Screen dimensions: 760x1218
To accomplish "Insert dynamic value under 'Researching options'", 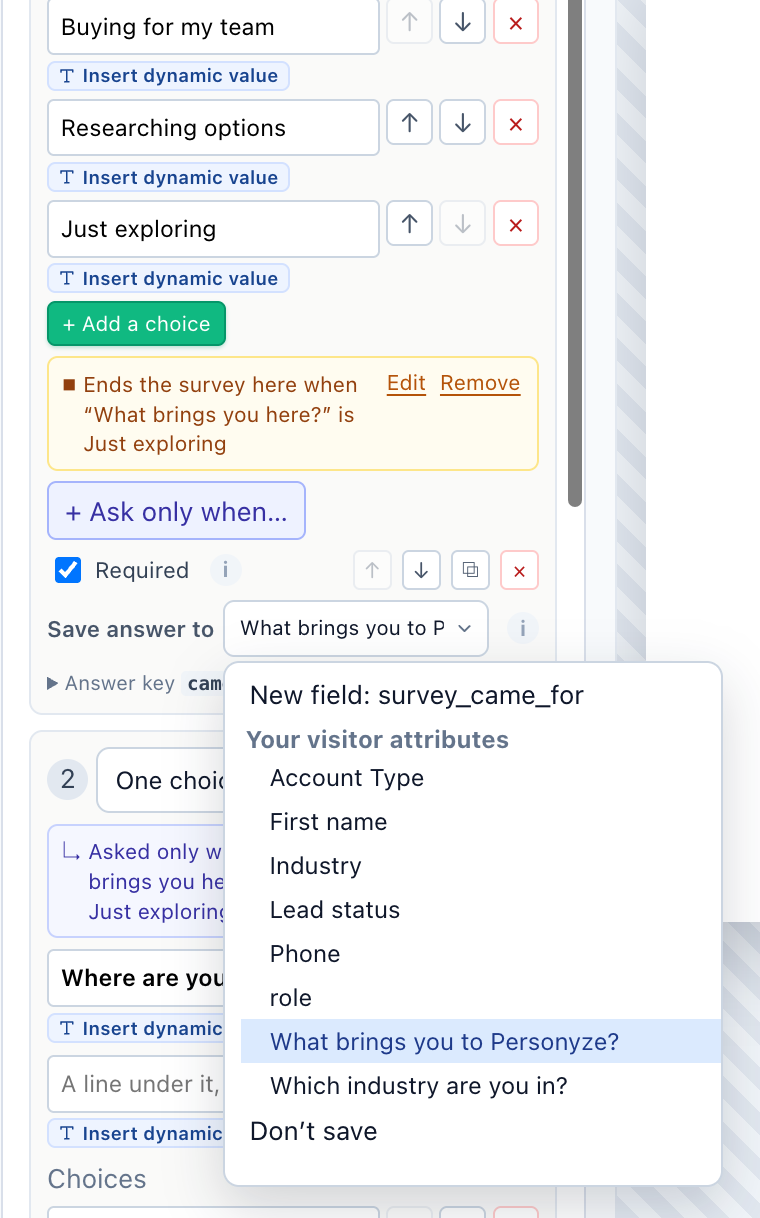I will (x=169, y=178).
